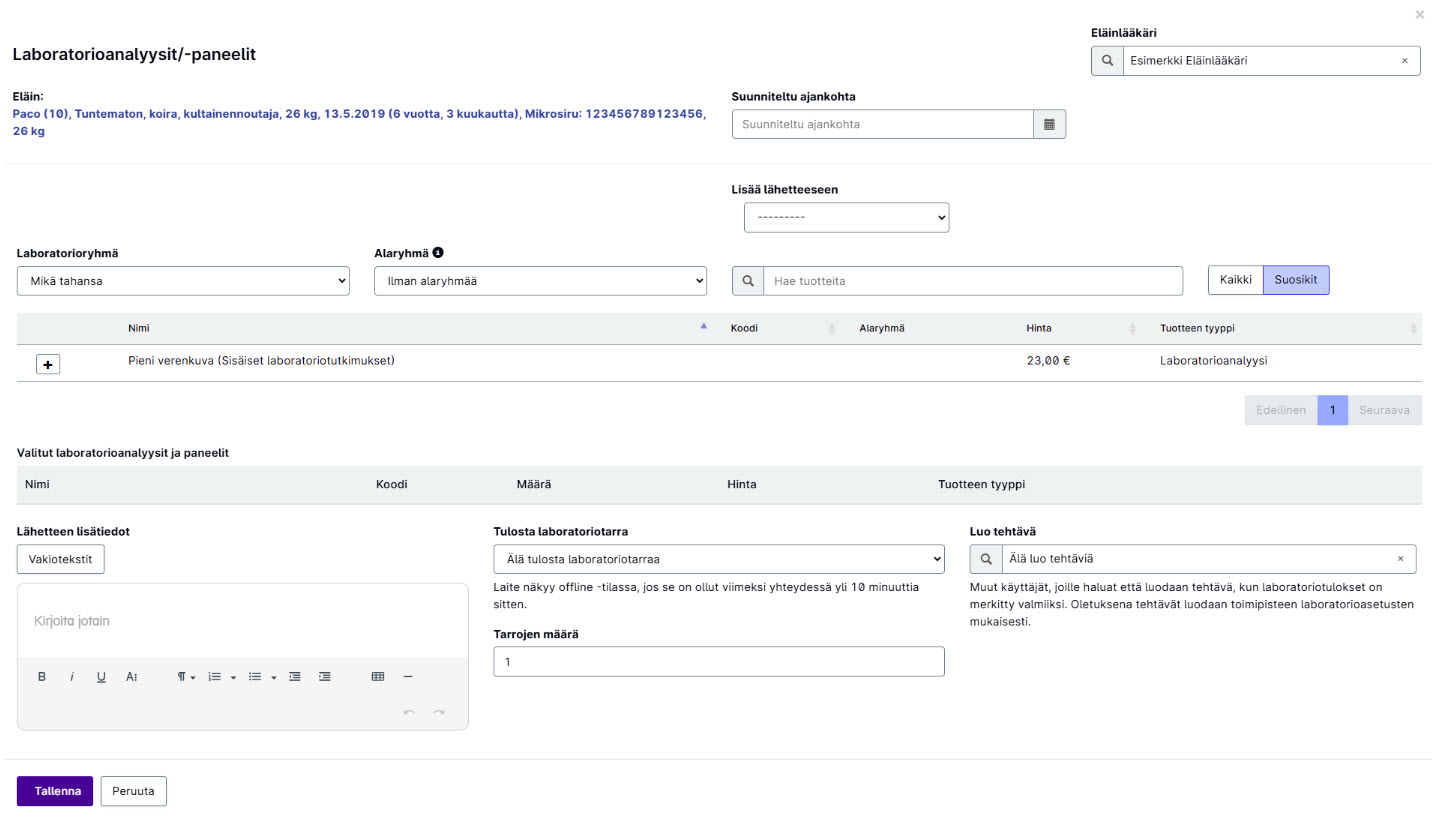Toggle bold formatting in the editor
The image size is (1432, 821).
(42, 677)
